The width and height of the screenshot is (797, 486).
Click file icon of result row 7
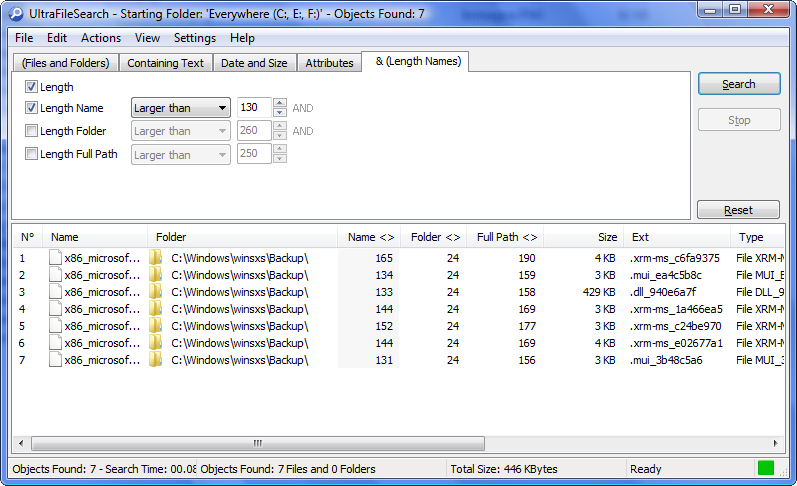click(x=55, y=359)
